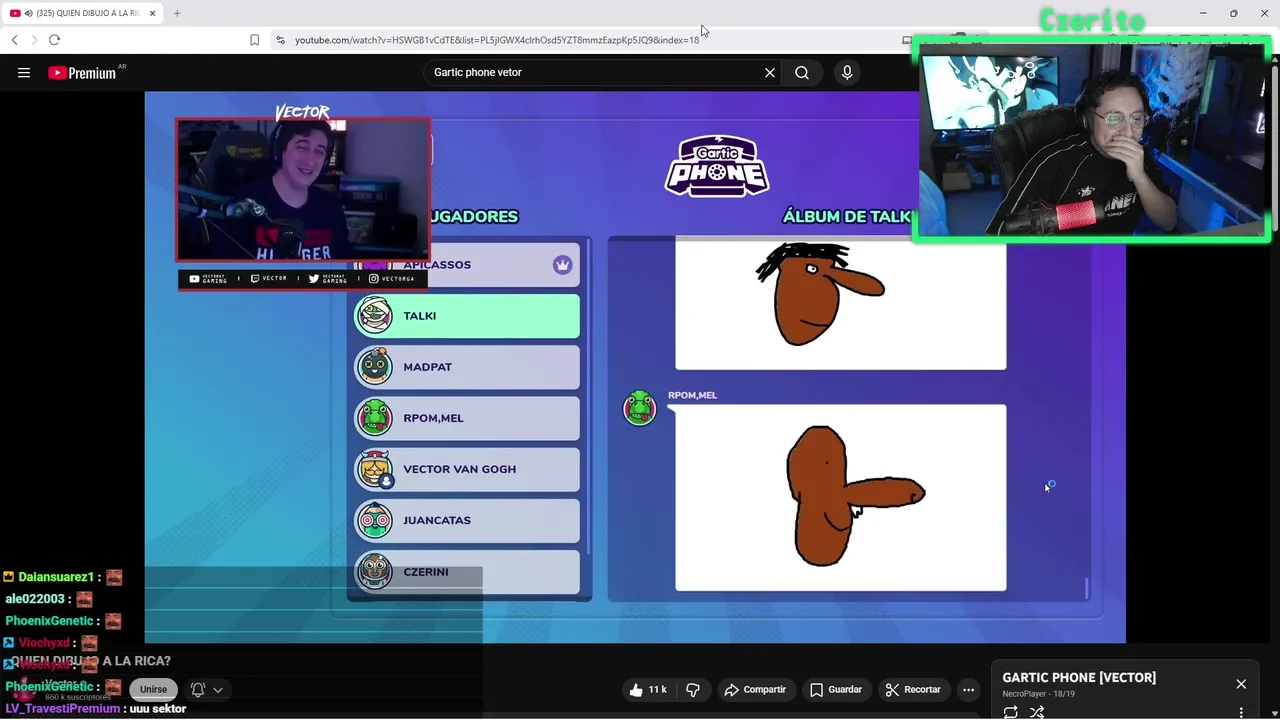Click the 'ÁLBUM DE TALKI' heading
1280x720 pixels.
tap(846, 216)
